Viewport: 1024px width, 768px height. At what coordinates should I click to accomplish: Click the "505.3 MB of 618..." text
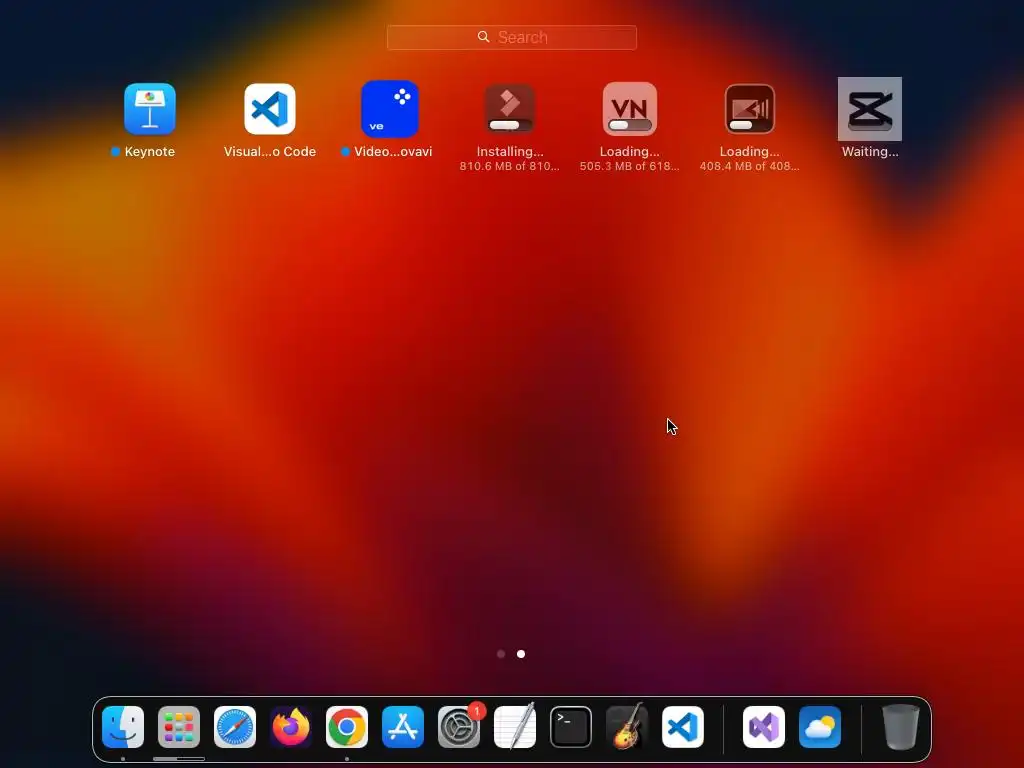[x=630, y=166]
